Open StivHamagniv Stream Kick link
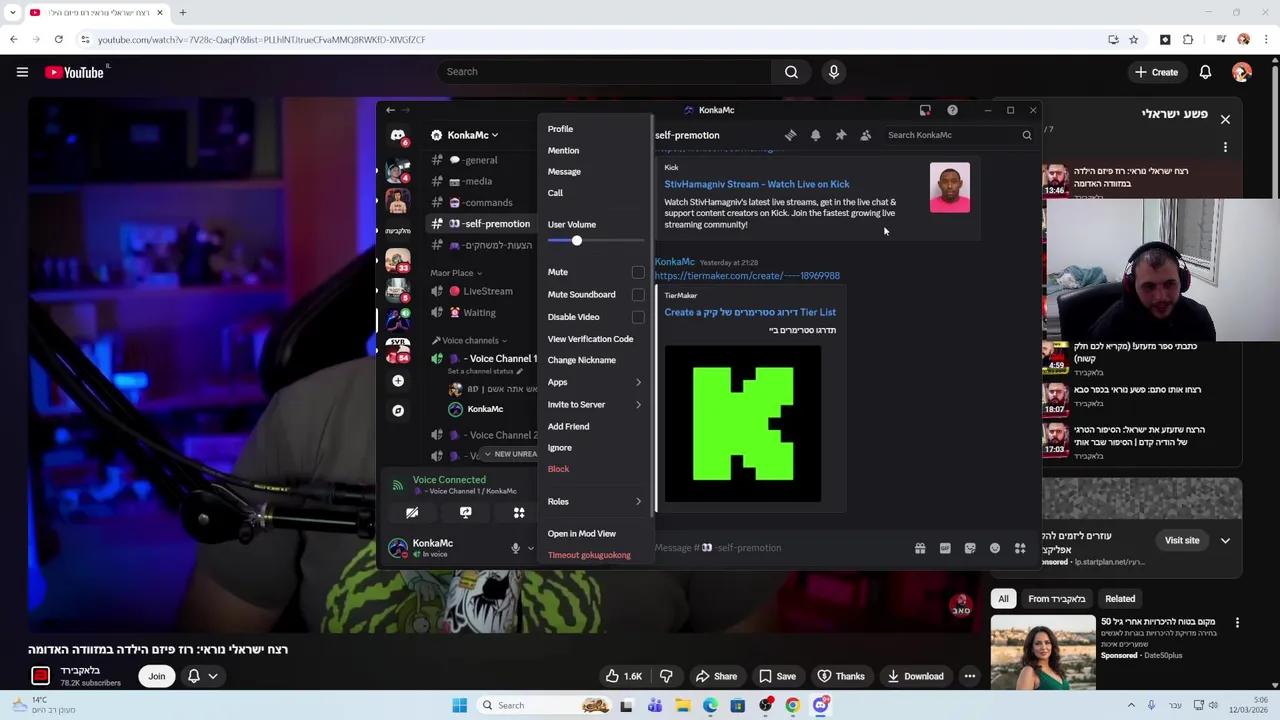1280x720 pixels. click(x=757, y=184)
